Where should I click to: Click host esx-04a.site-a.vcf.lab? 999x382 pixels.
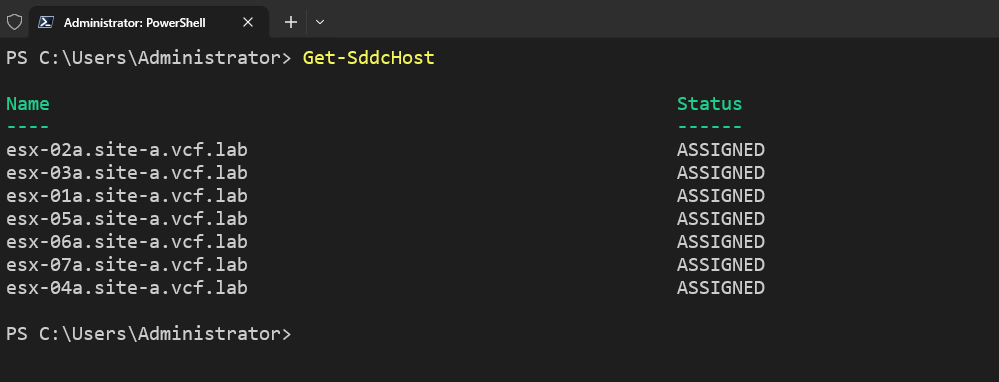[127, 288]
